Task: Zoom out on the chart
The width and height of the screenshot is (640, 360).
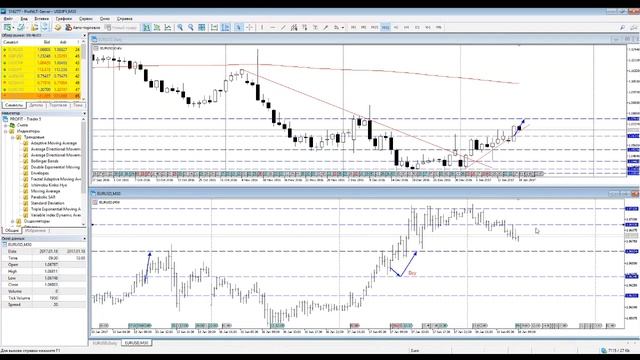Action: pyautogui.click(x=191, y=27)
